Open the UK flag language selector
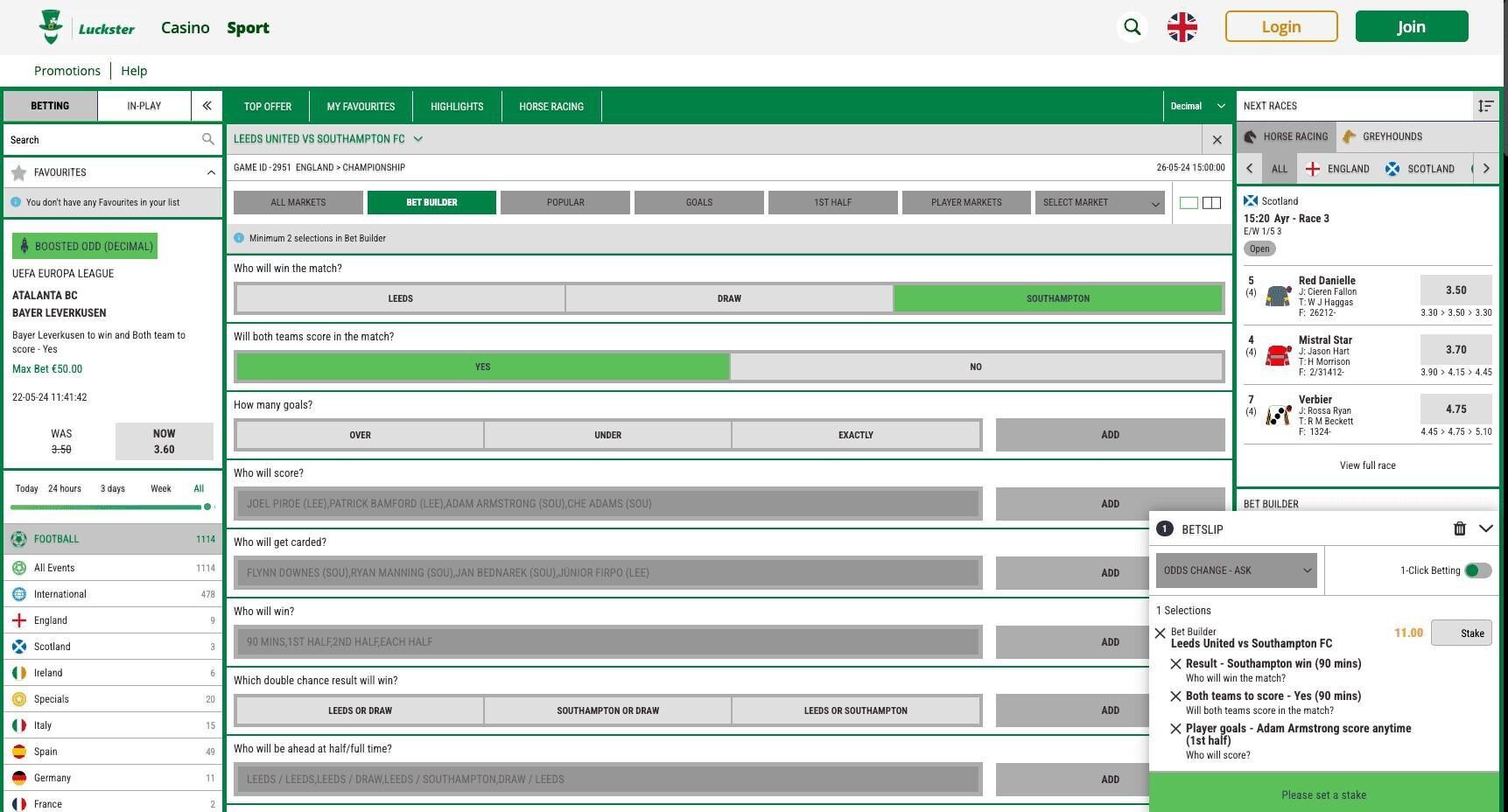Screen dimensions: 1508x812 1182,27
